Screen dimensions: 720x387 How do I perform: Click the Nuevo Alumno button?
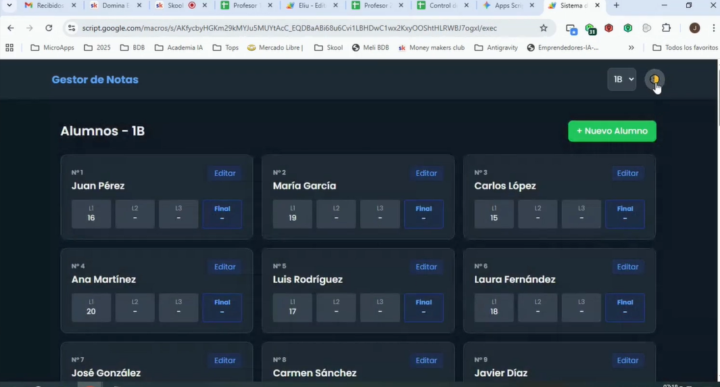(612, 131)
